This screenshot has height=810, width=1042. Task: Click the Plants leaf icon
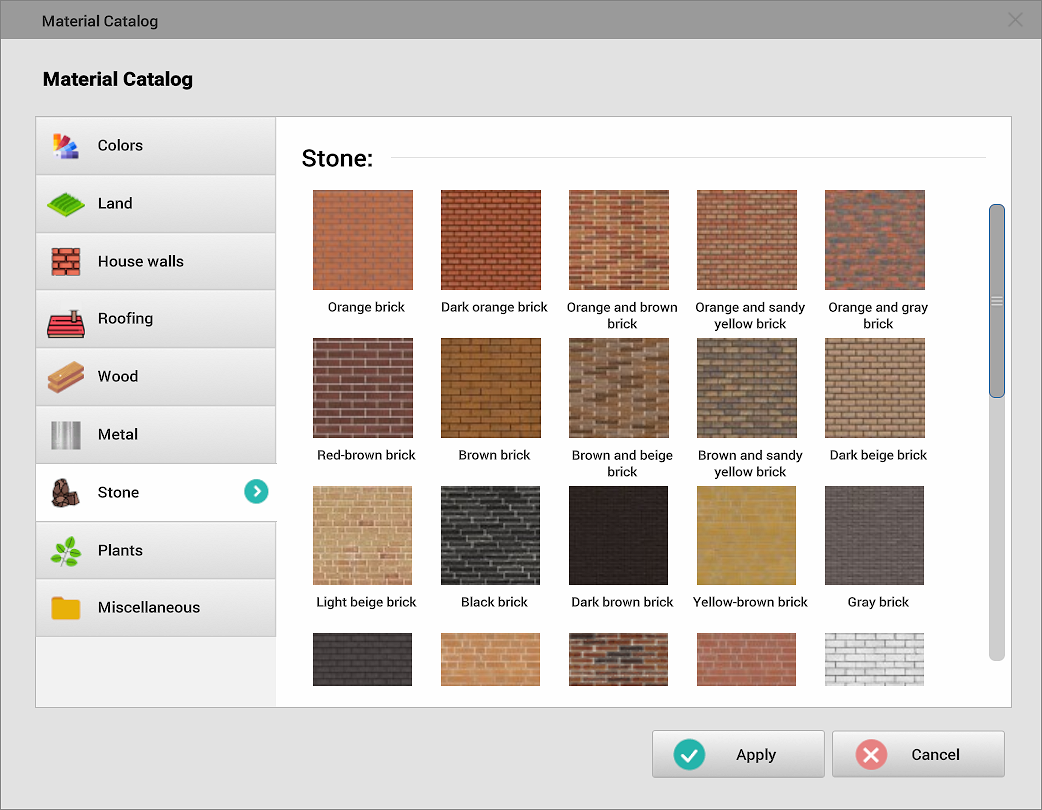(x=65, y=551)
